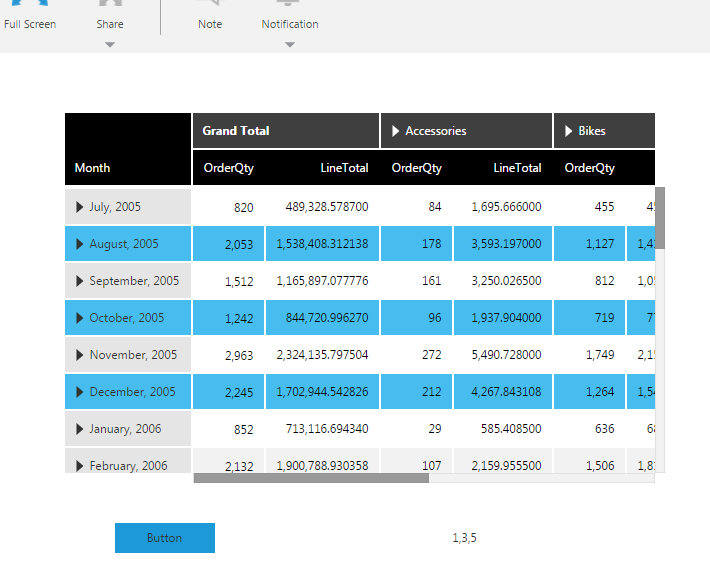Expand the December, 2005 row
The height and width of the screenshot is (579, 710).
tap(80, 392)
